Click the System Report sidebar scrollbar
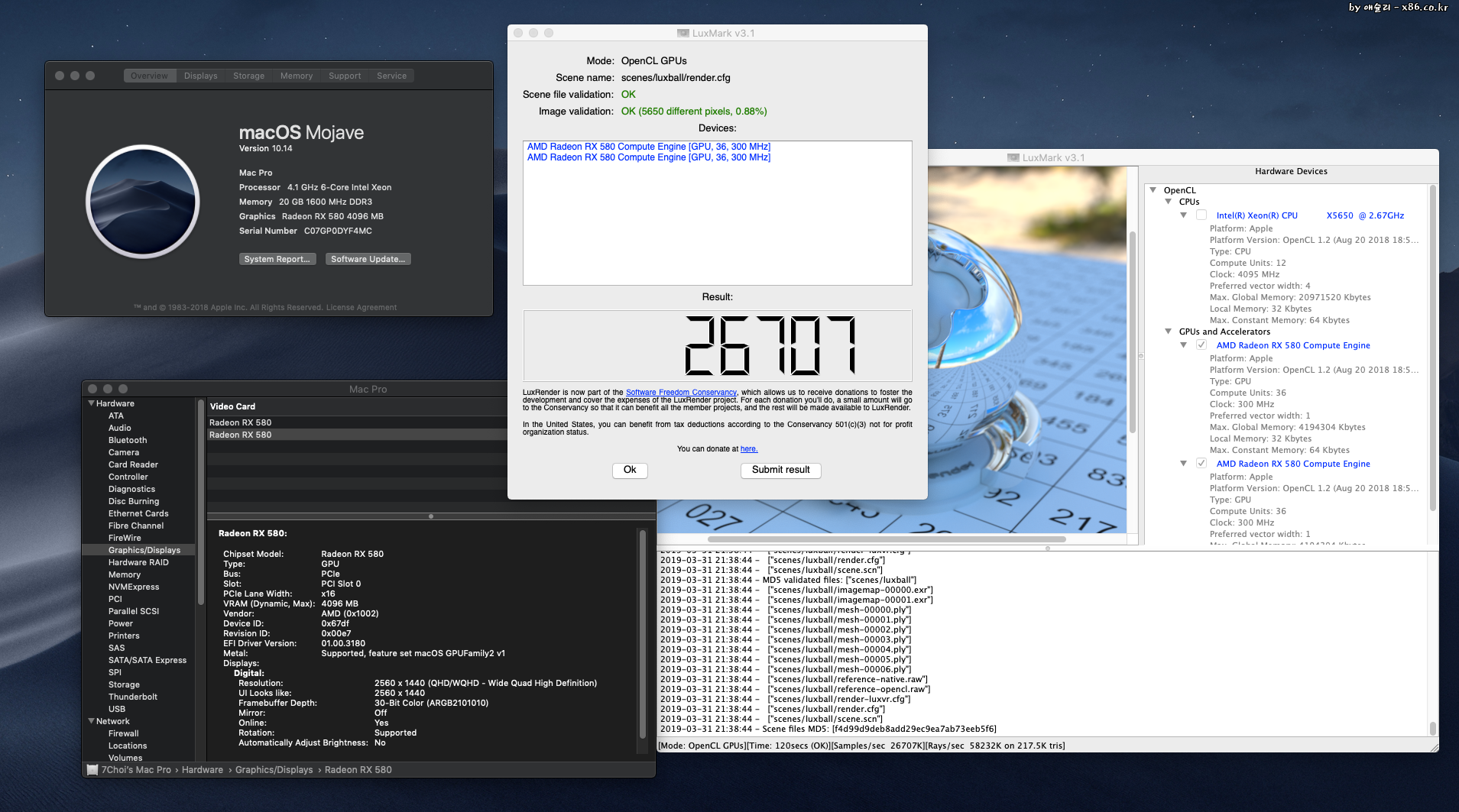Image resolution: width=1459 pixels, height=812 pixels. (201, 502)
